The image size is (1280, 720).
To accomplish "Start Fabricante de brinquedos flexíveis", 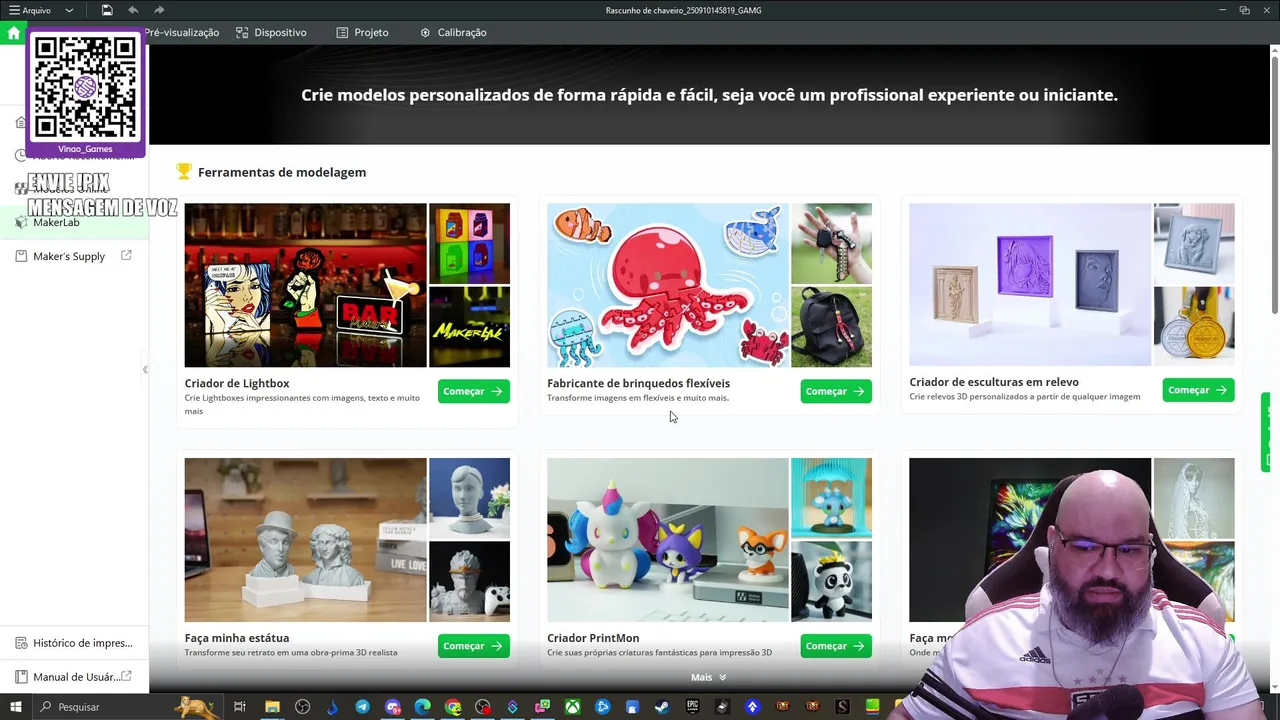I will pos(836,391).
